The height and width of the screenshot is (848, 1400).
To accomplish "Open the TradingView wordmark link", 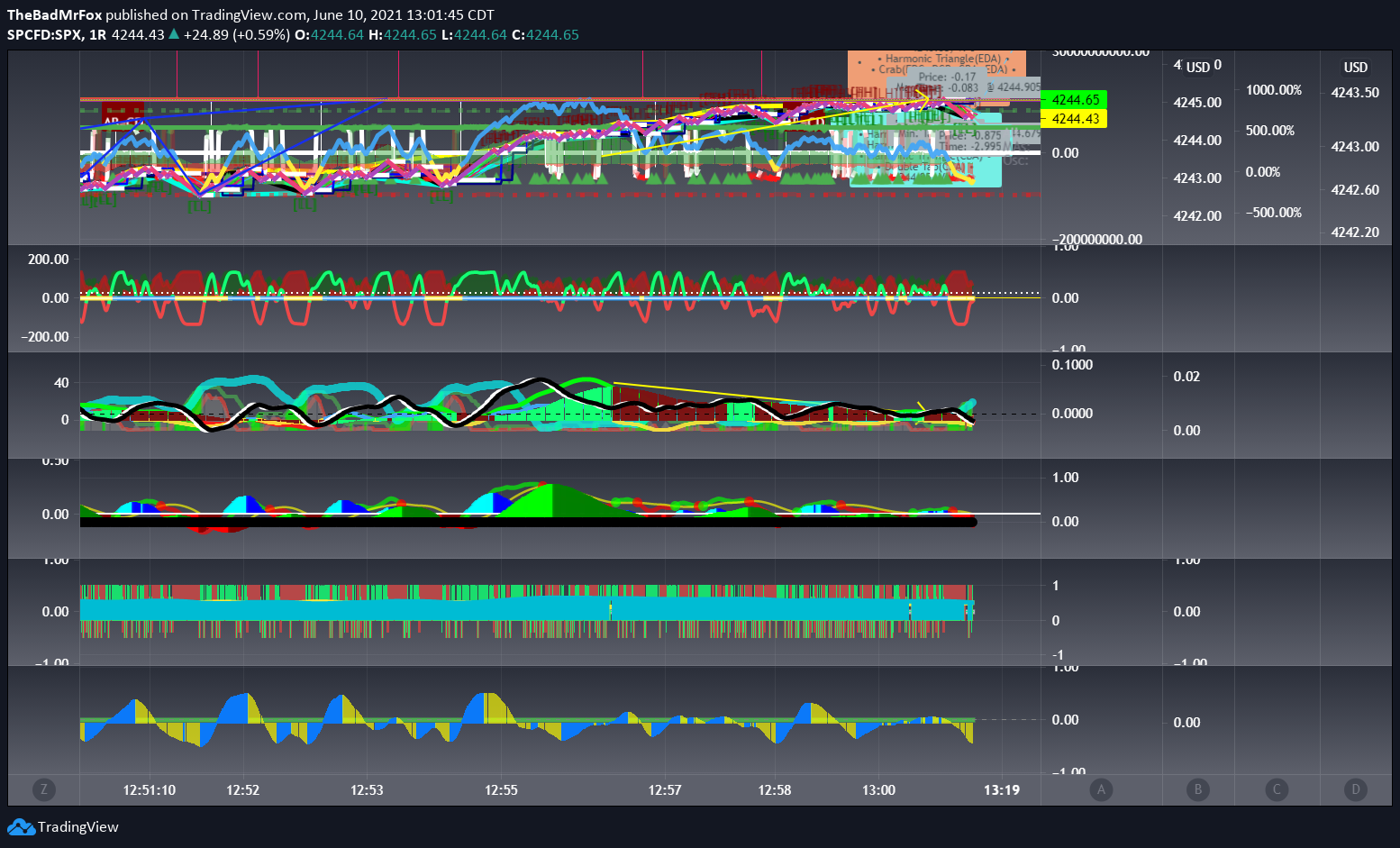I will 78,827.
